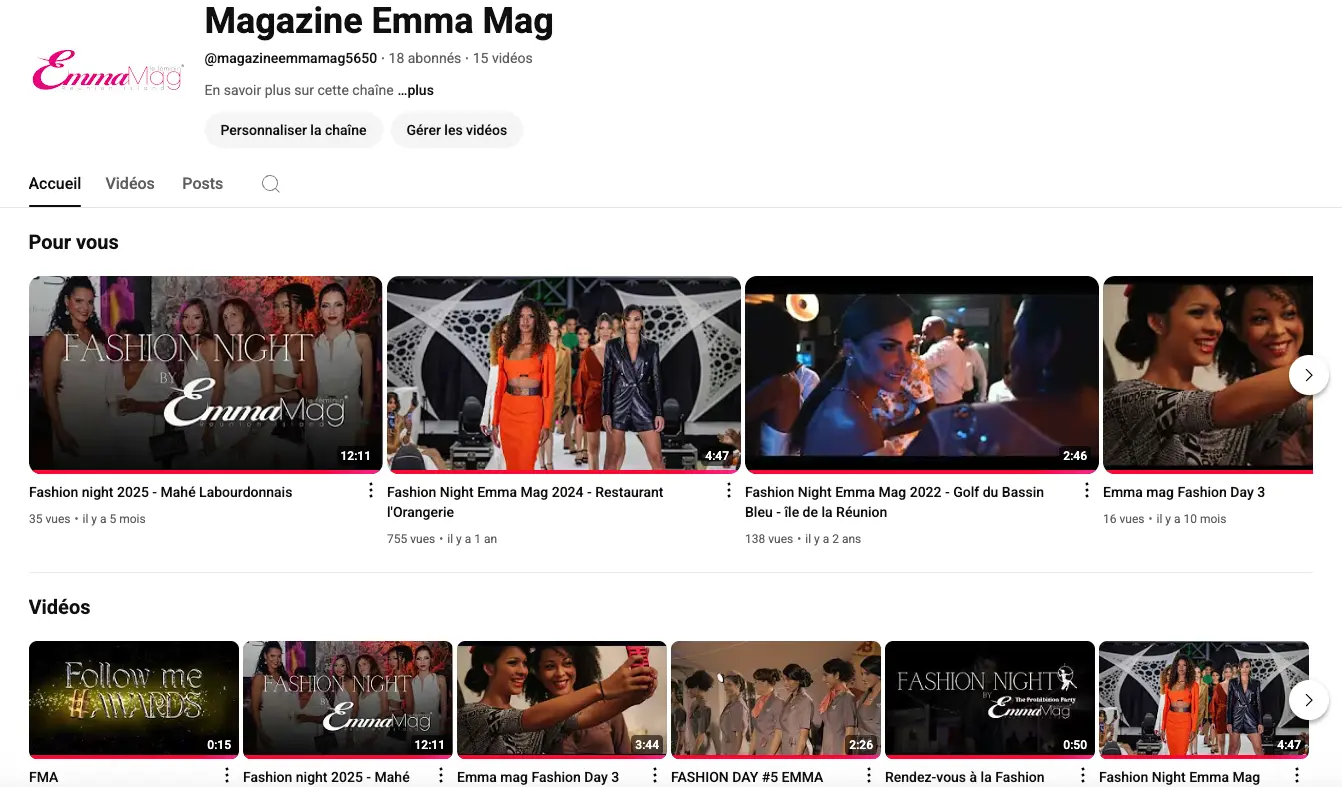Image resolution: width=1342 pixels, height=787 pixels.
Task: Click the channel search magnifier icon
Action: click(x=270, y=184)
